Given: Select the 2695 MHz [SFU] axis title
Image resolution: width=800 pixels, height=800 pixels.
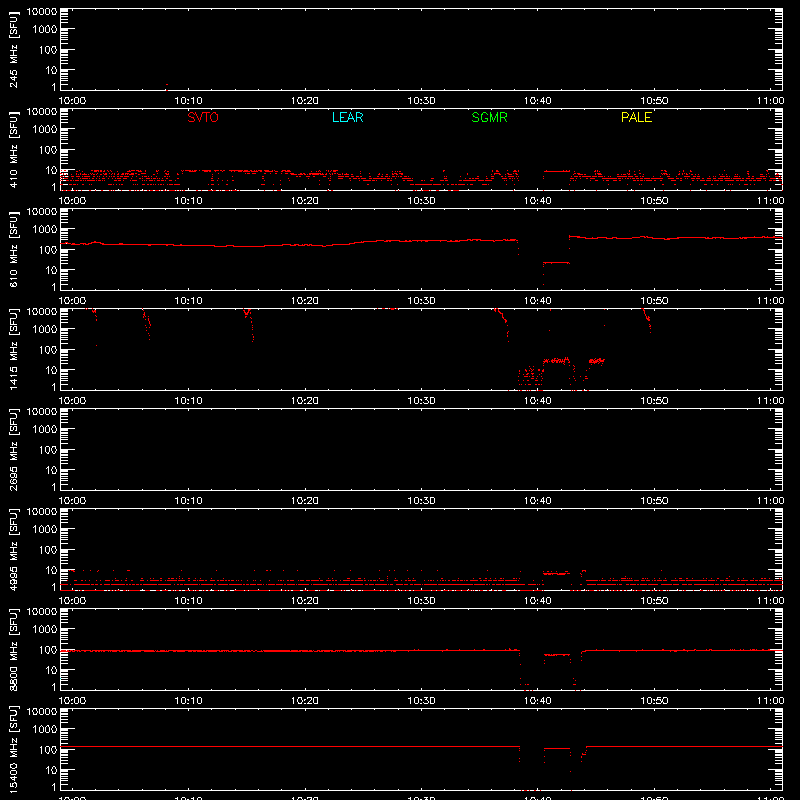Looking at the screenshot, I should tap(13, 449).
